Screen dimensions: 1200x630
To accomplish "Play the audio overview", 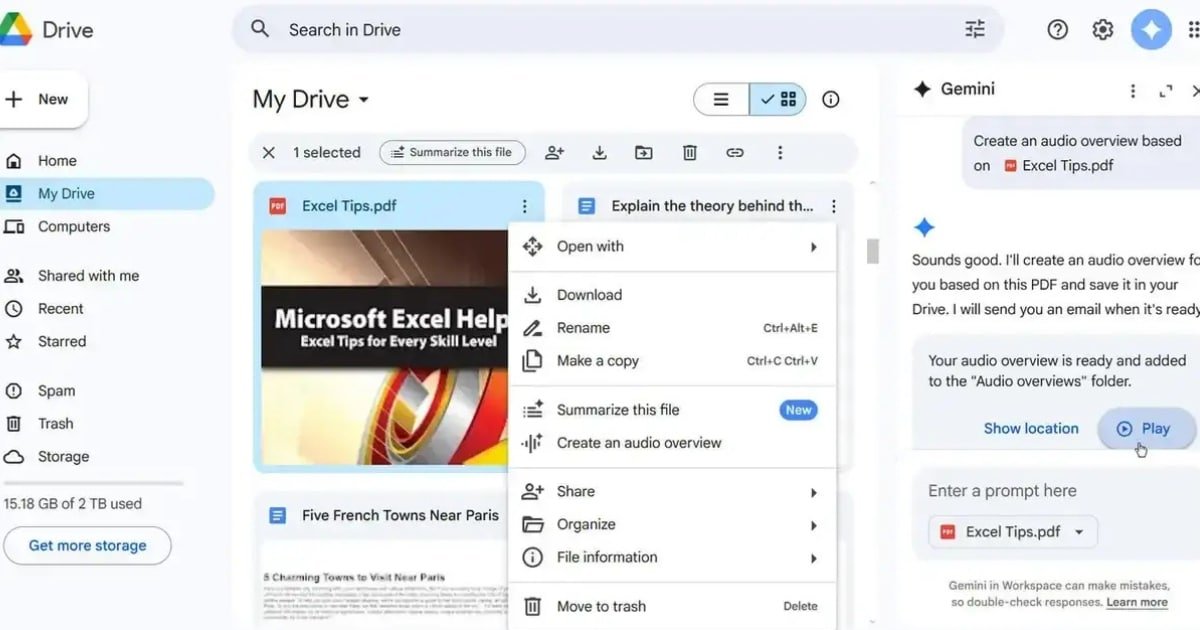I will click(1146, 428).
